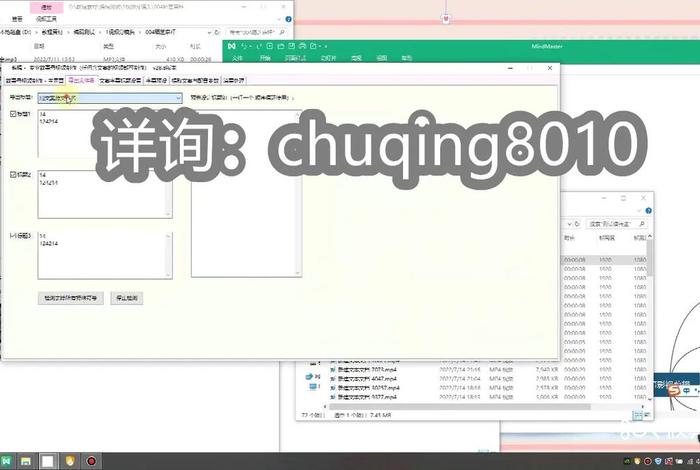Open the 幻灯片 ribbon tab in MindMaster
Image resolution: width=700 pixels, height=470 pixels.
(328, 58)
